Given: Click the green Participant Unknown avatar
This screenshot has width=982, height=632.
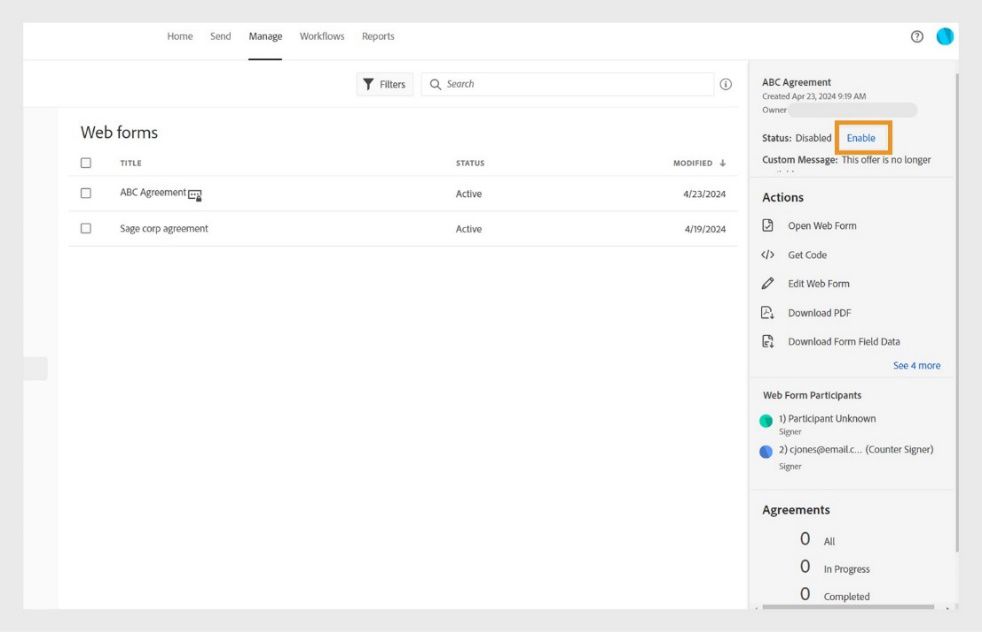Looking at the screenshot, I should coord(765,421).
